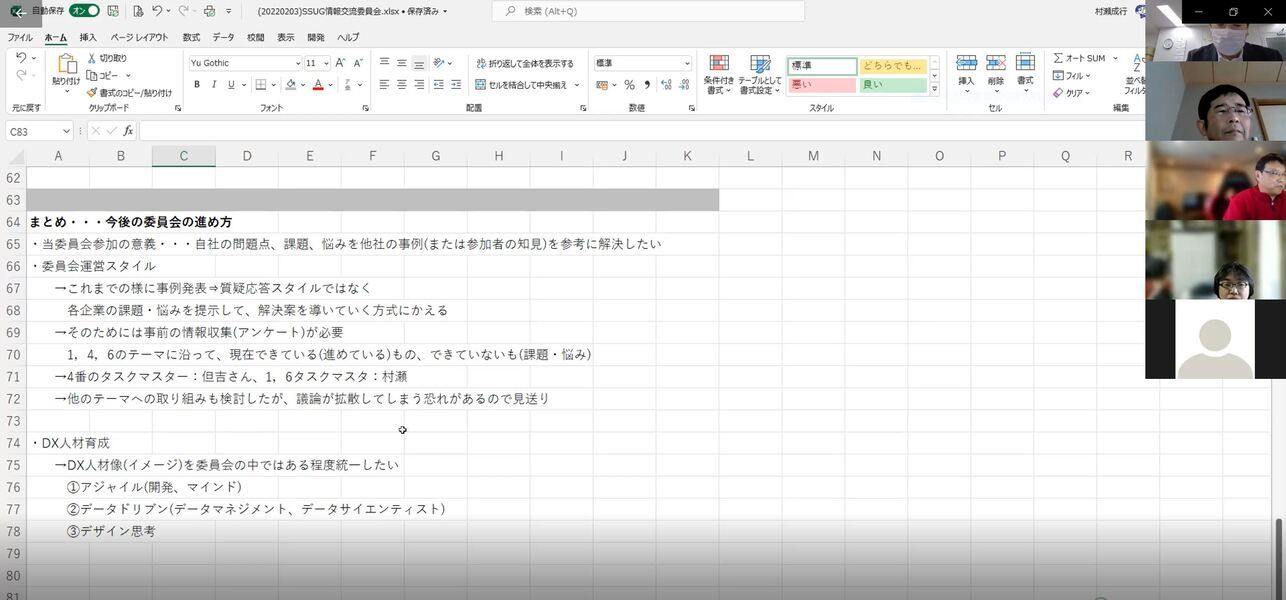Viewport: 1286px width, 600px height.
Task: Click the AutoSum (オート SUM) button
Action: [x=1080, y=58]
